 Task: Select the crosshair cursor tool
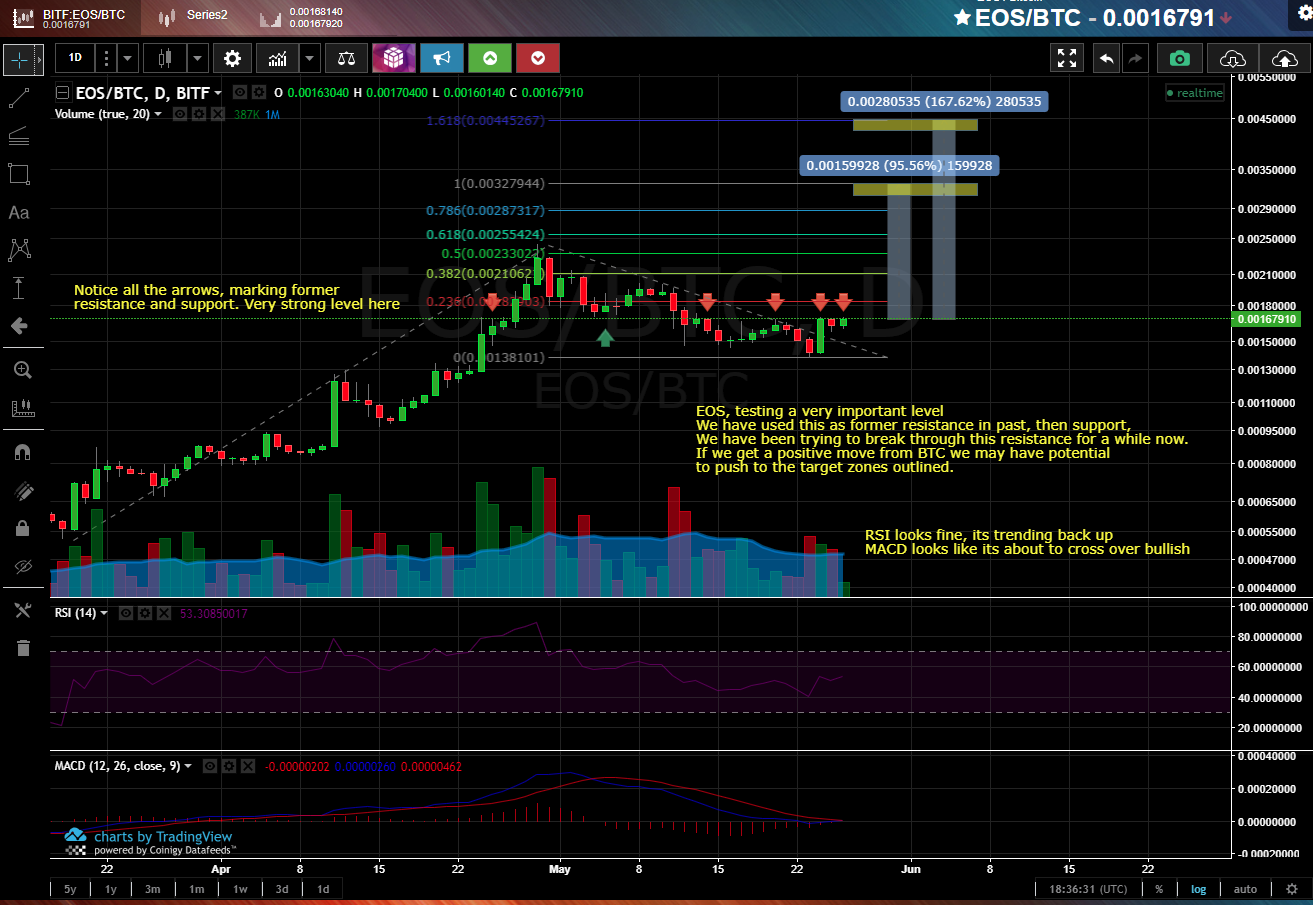(x=18, y=59)
